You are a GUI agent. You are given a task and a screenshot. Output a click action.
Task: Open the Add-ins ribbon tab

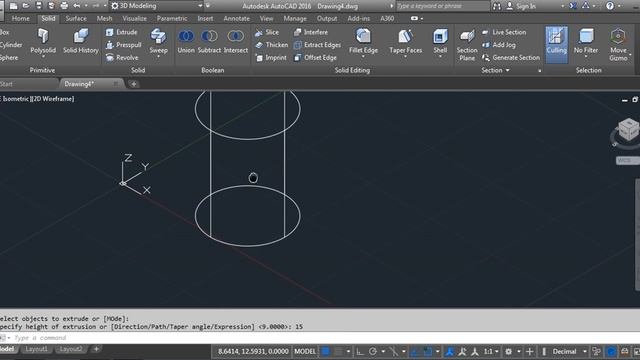click(358, 19)
